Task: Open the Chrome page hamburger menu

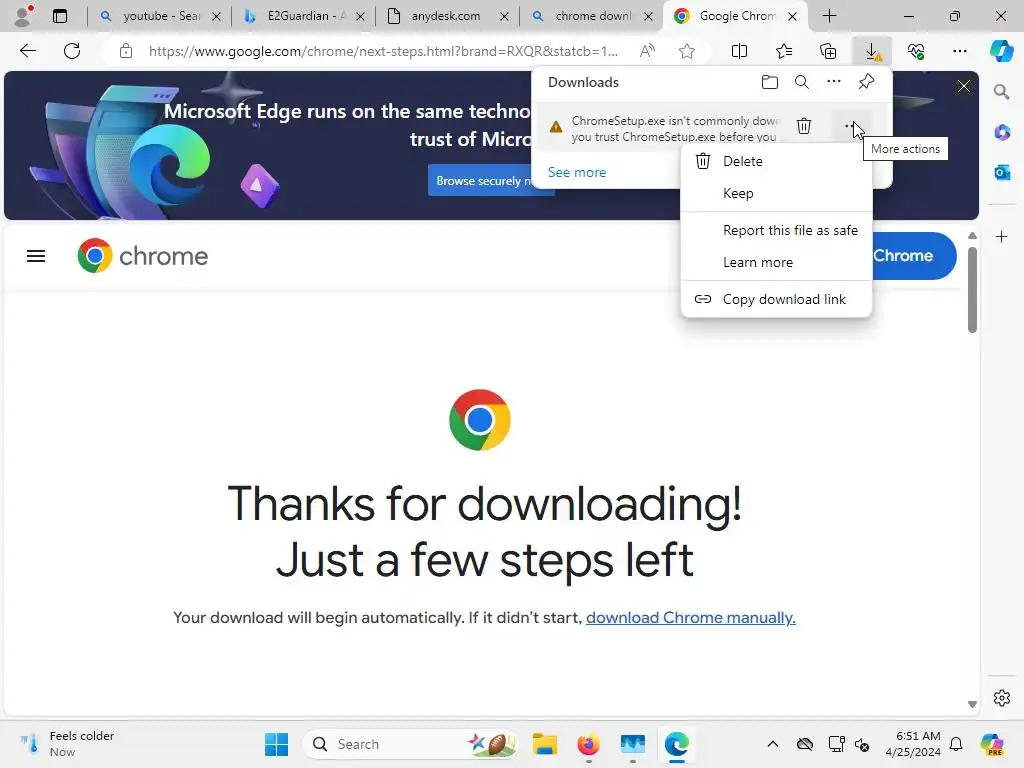Action: (x=36, y=256)
